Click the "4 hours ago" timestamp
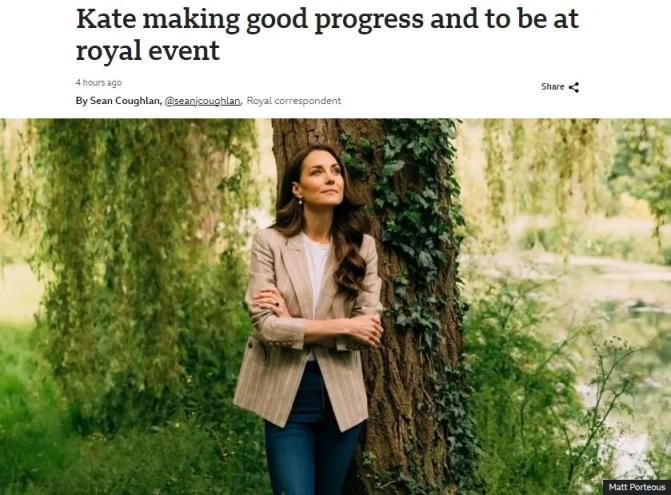Image resolution: width=671 pixels, height=495 pixels. pyautogui.click(x=98, y=82)
